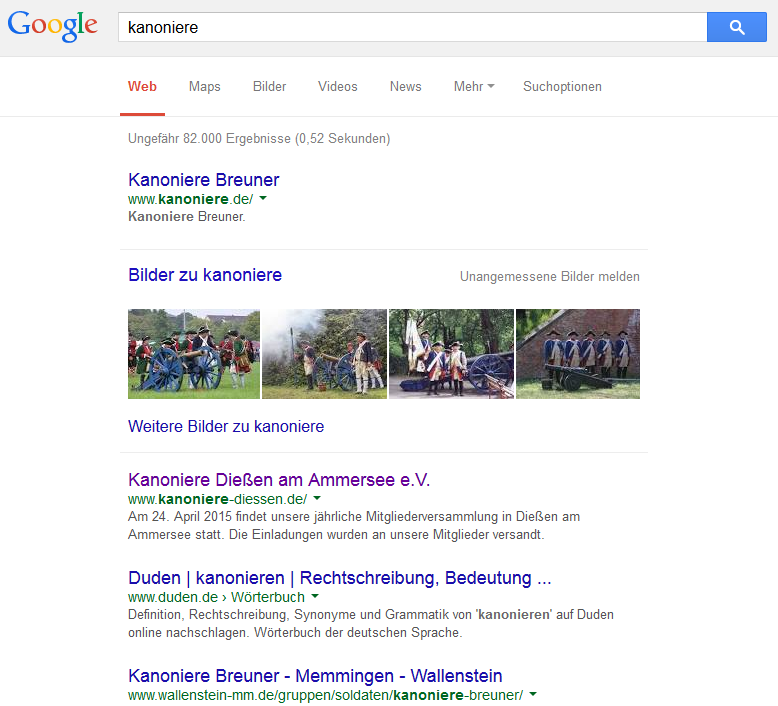Open the News tab

pyautogui.click(x=405, y=86)
